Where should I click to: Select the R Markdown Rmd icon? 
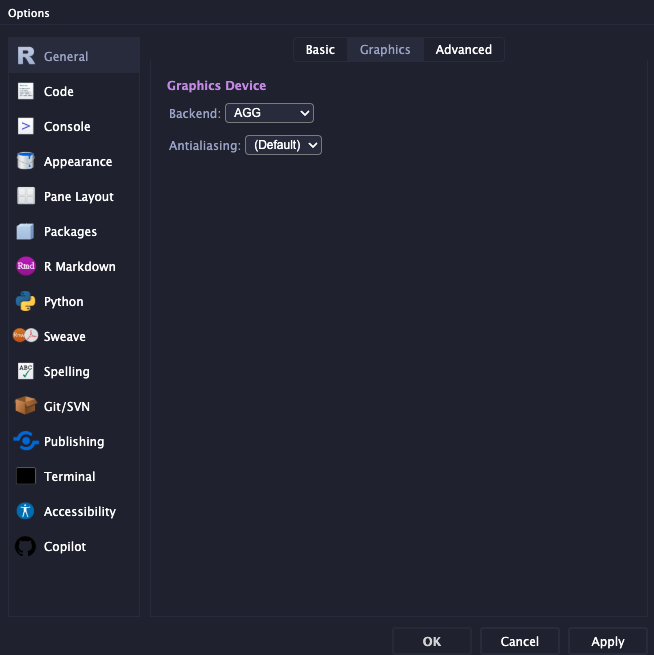(26, 267)
